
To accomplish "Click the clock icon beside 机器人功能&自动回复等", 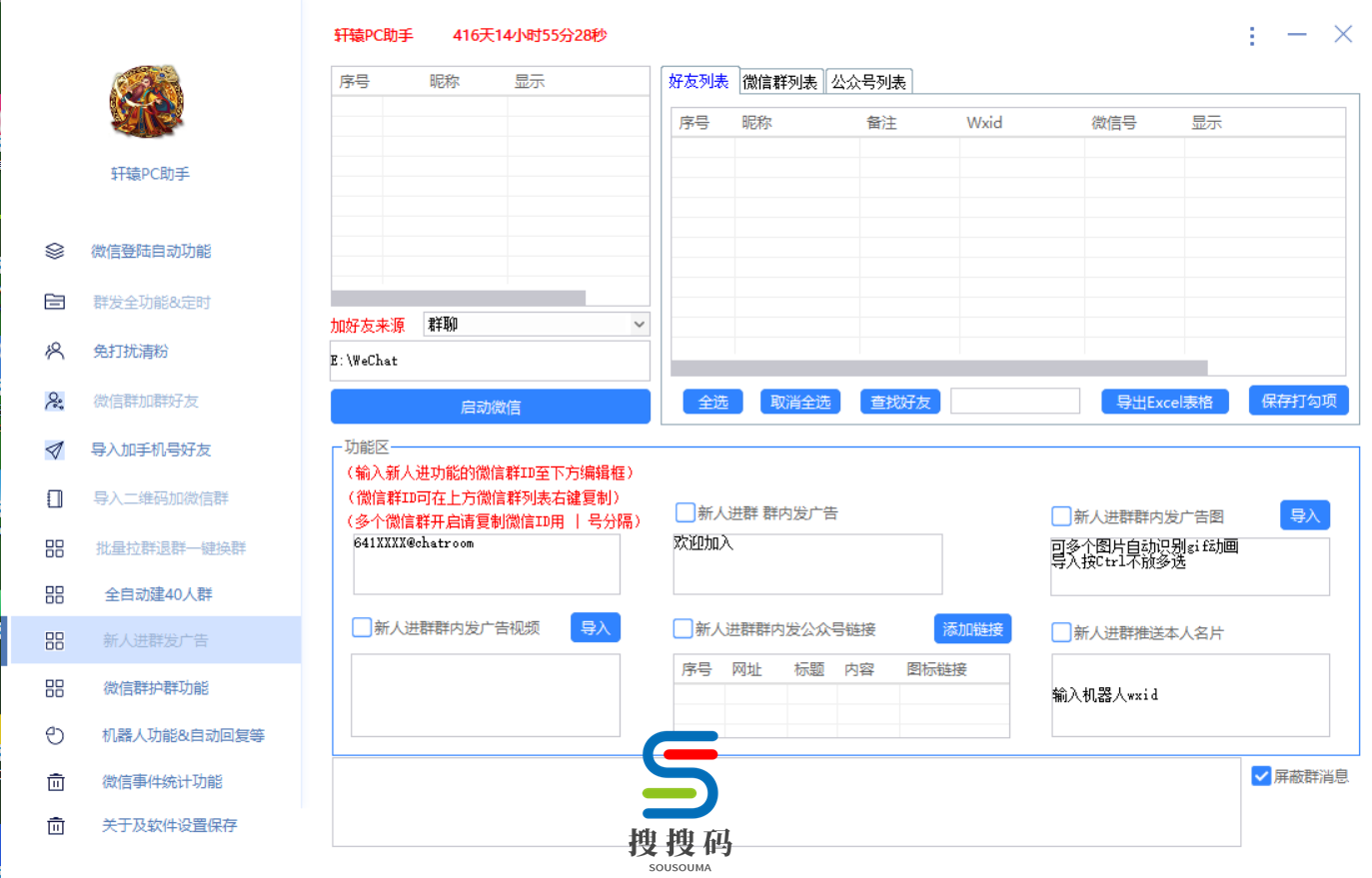I will pos(55,735).
